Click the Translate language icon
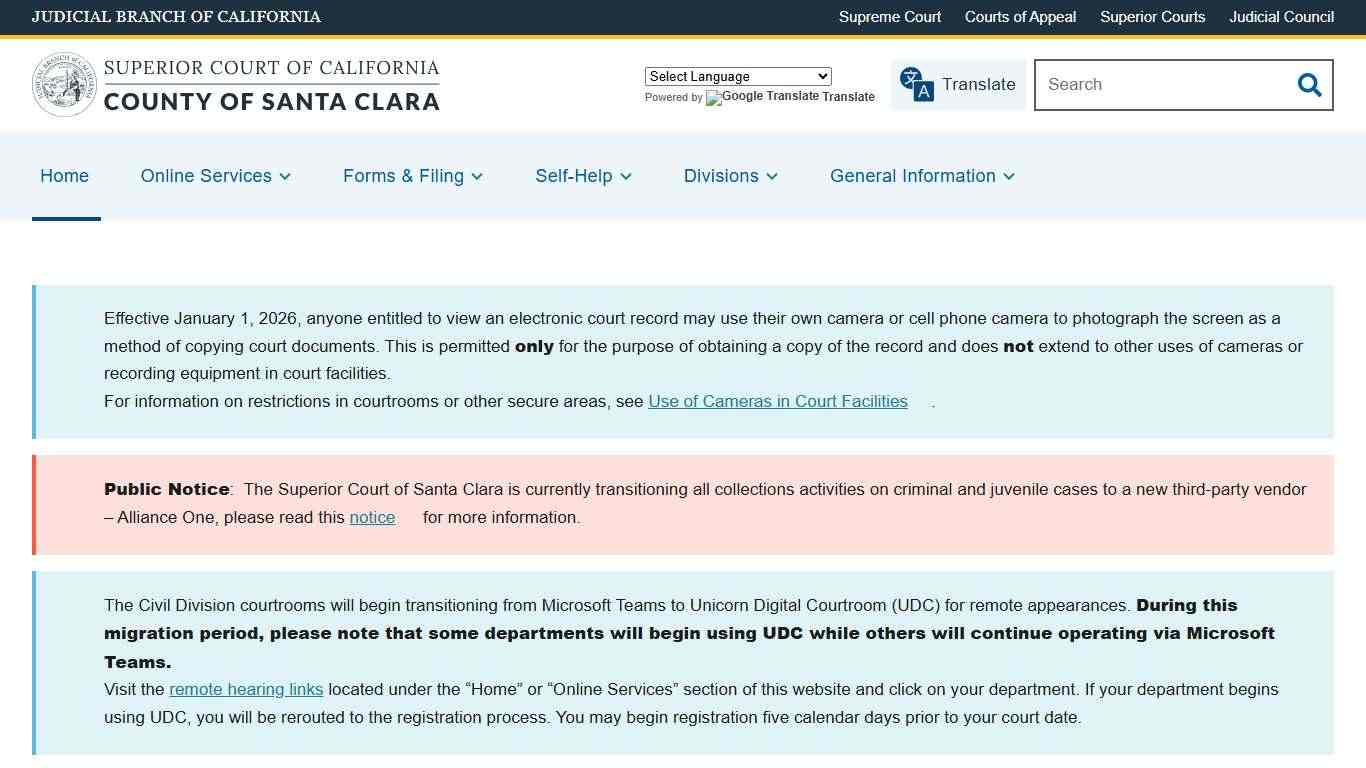1366x768 pixels. [913, 84]
